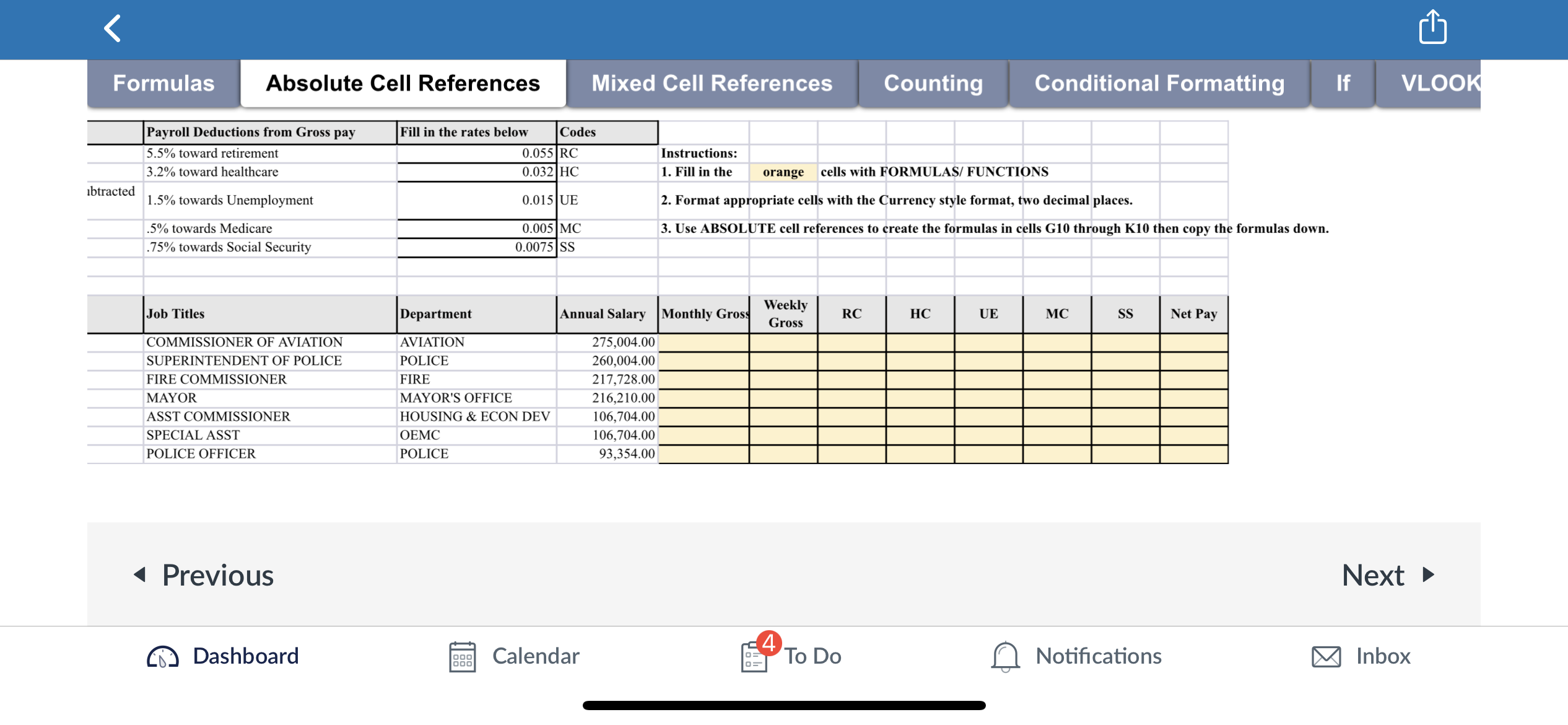
Task: Tap the left triangle beside Previous
Action: (x=140, y=575)
